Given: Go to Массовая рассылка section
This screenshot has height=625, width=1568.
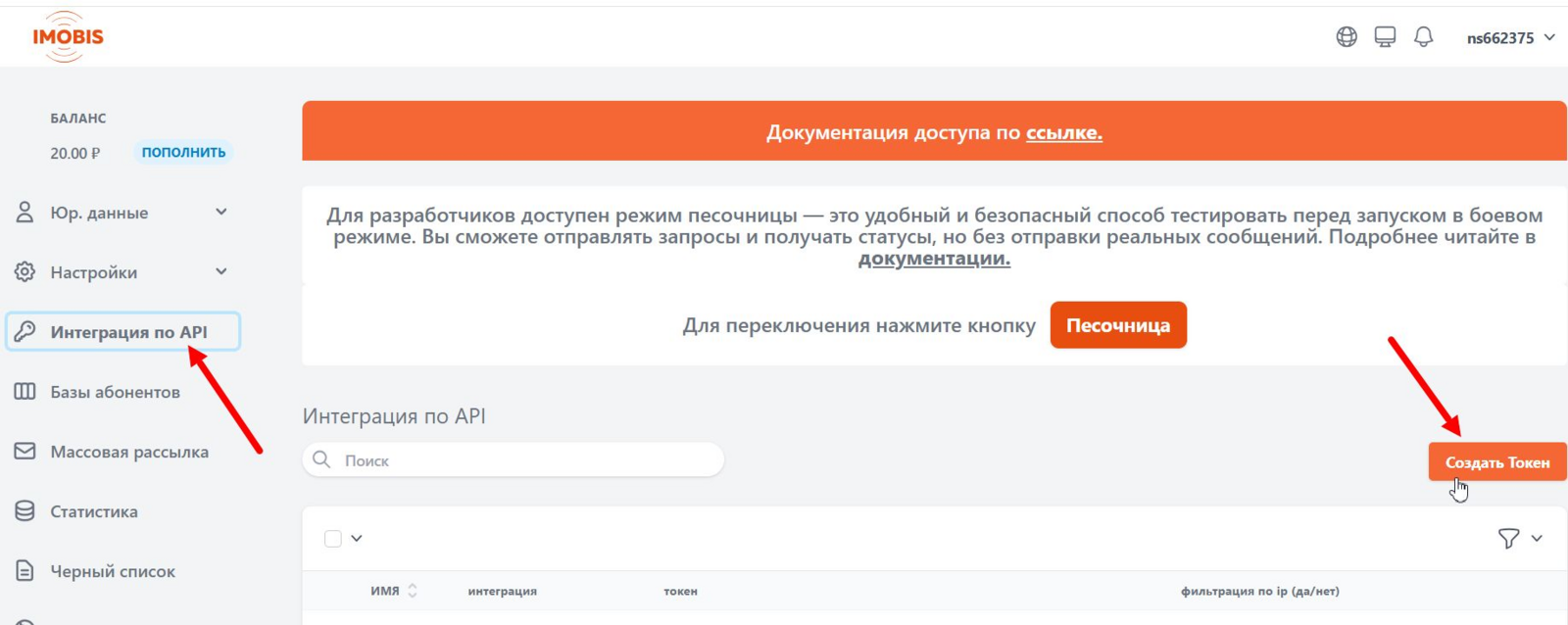Looking at the screenshot, I should (129, 452).
